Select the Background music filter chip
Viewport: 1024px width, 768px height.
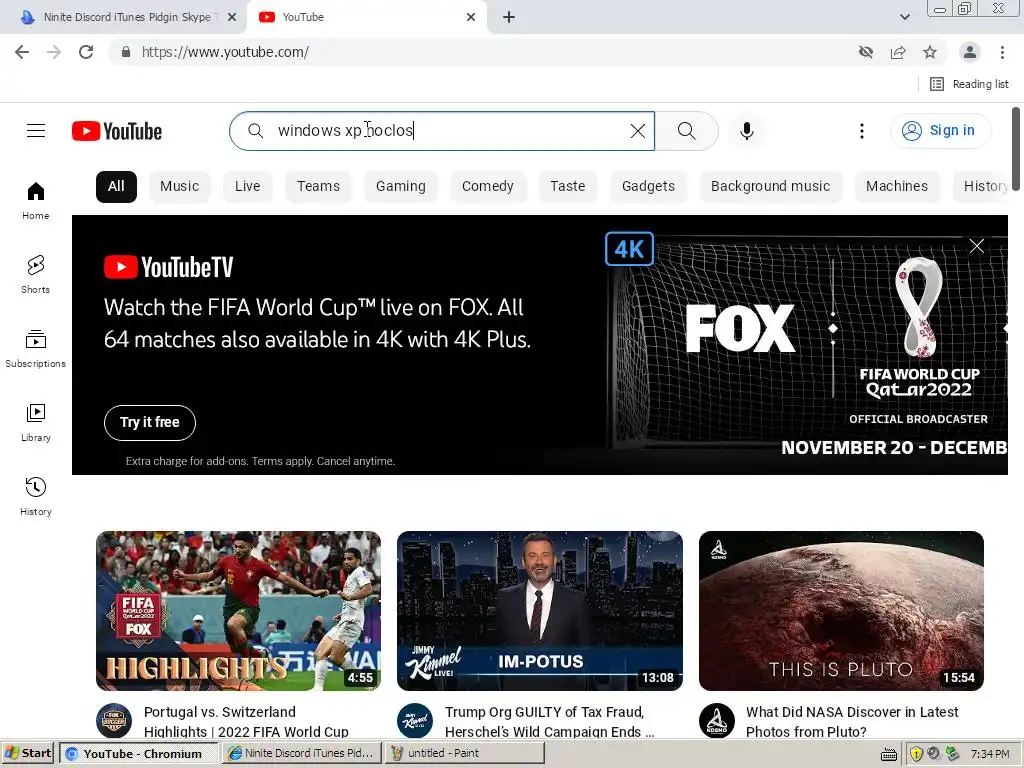[x=771, y=186]
